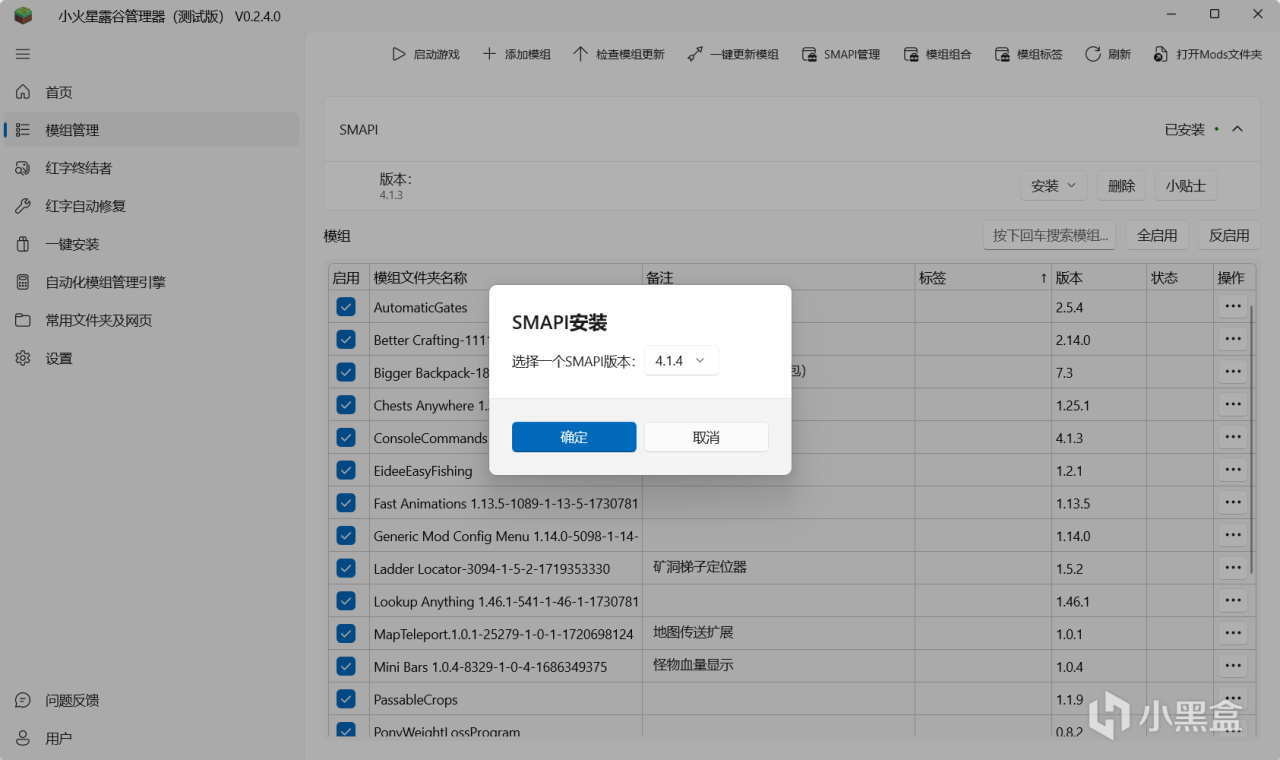This screenshot has width=1280, height=760.
Task: Sort by 模组文件夹名称 column header
Action: 505,277
